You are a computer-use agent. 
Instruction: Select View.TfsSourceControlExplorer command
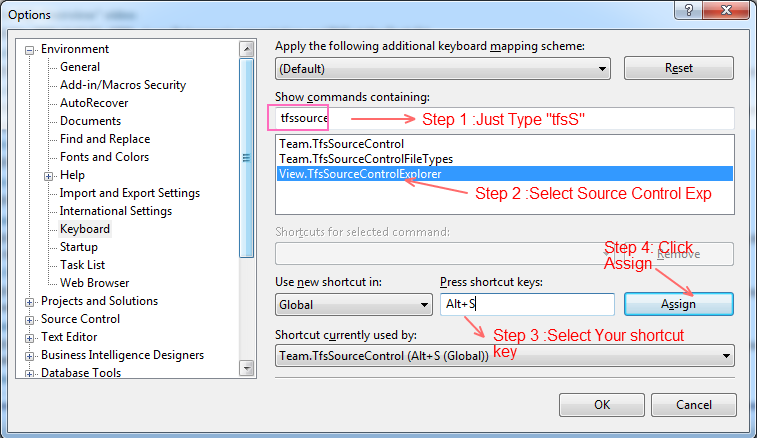[x=360, y=173]
